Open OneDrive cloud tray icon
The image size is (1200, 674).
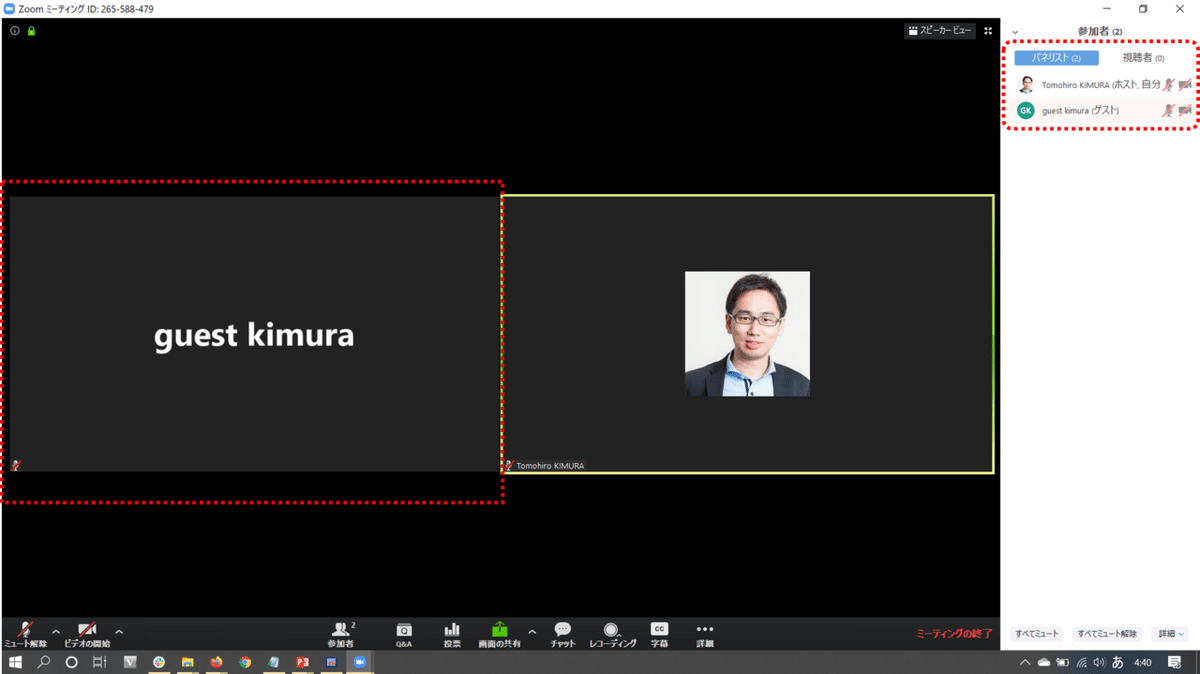1044,662
